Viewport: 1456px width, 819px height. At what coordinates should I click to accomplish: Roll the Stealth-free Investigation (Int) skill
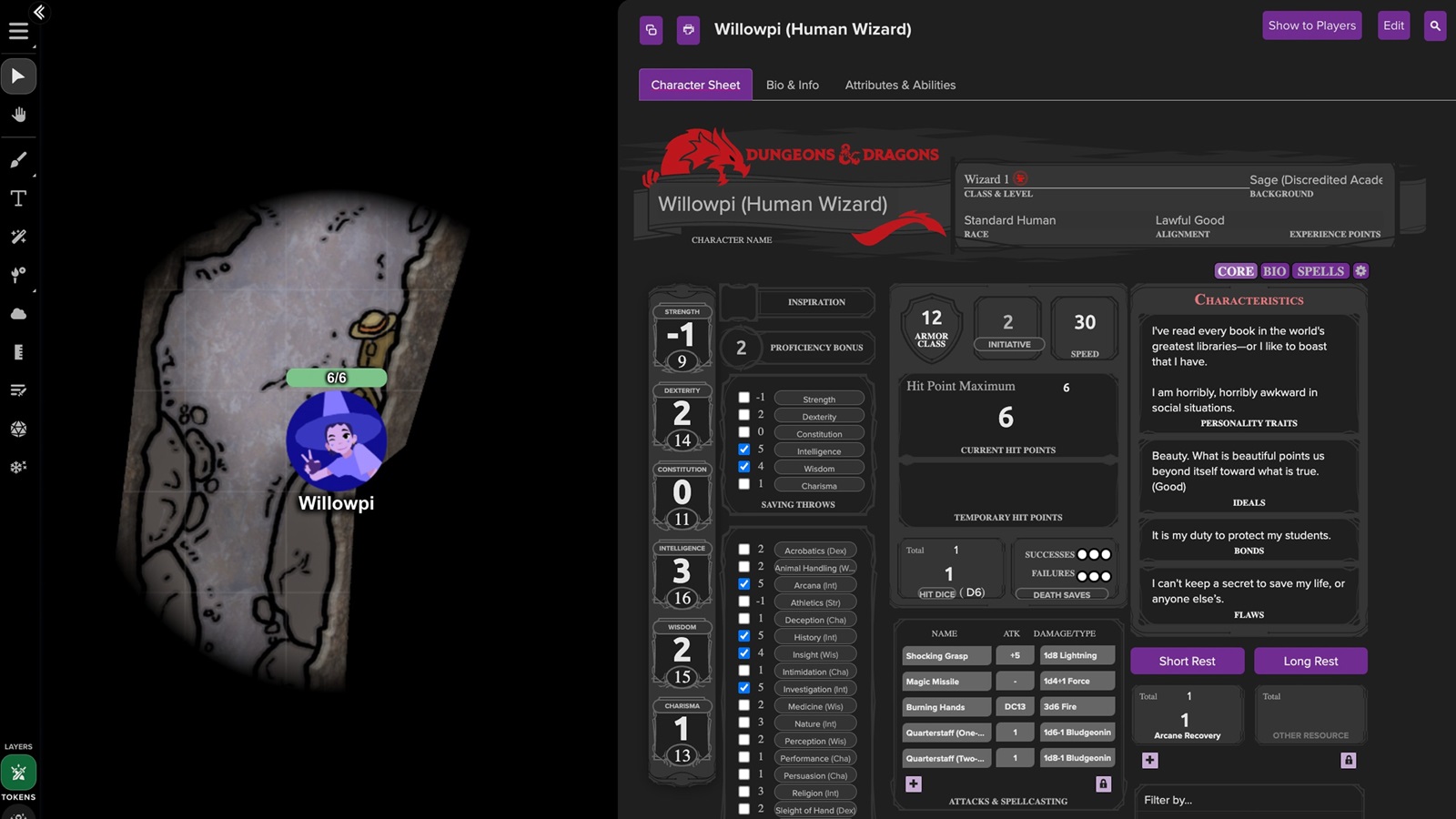point(816,689)
